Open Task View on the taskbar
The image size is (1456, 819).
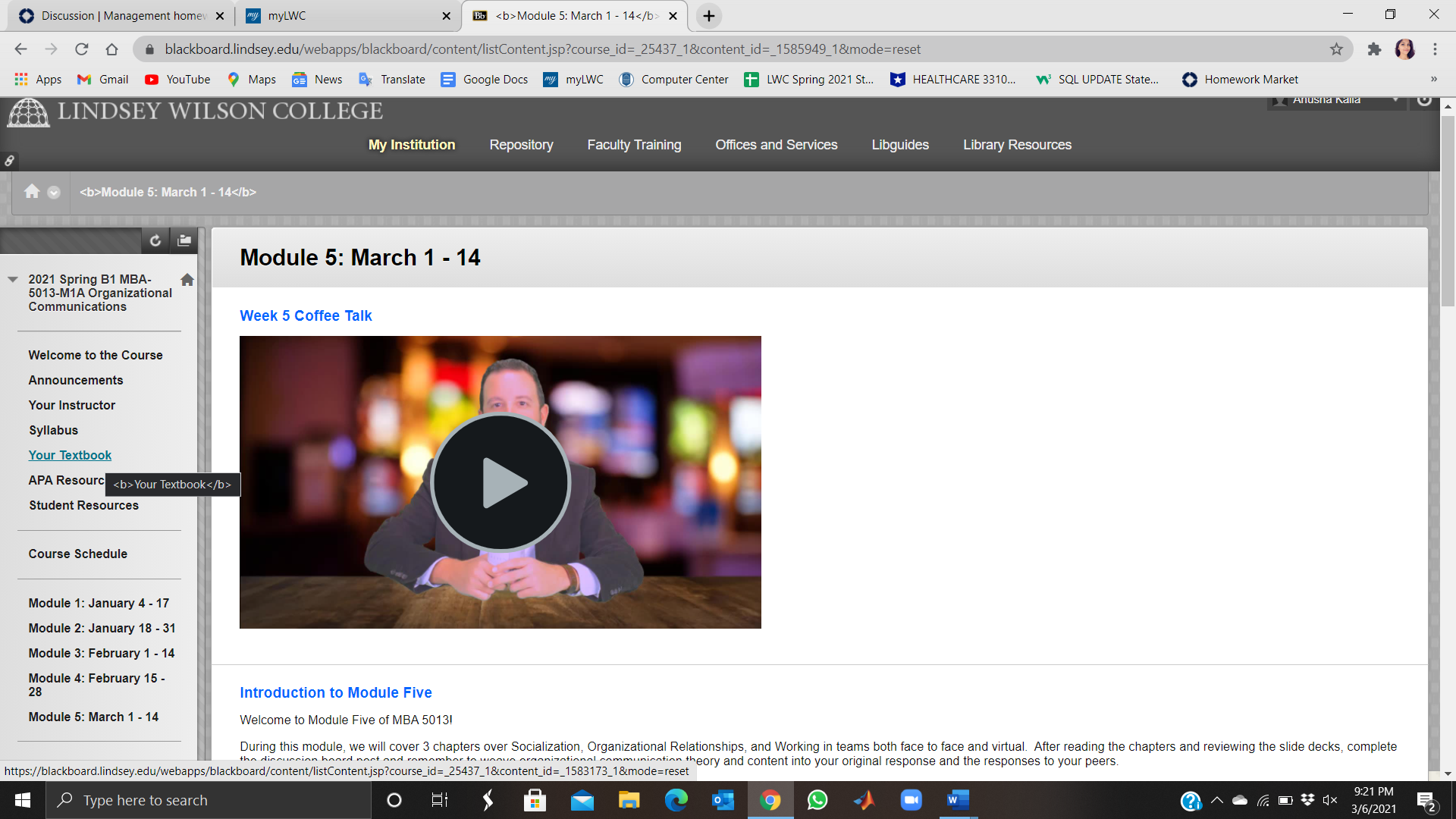(440, 800)
